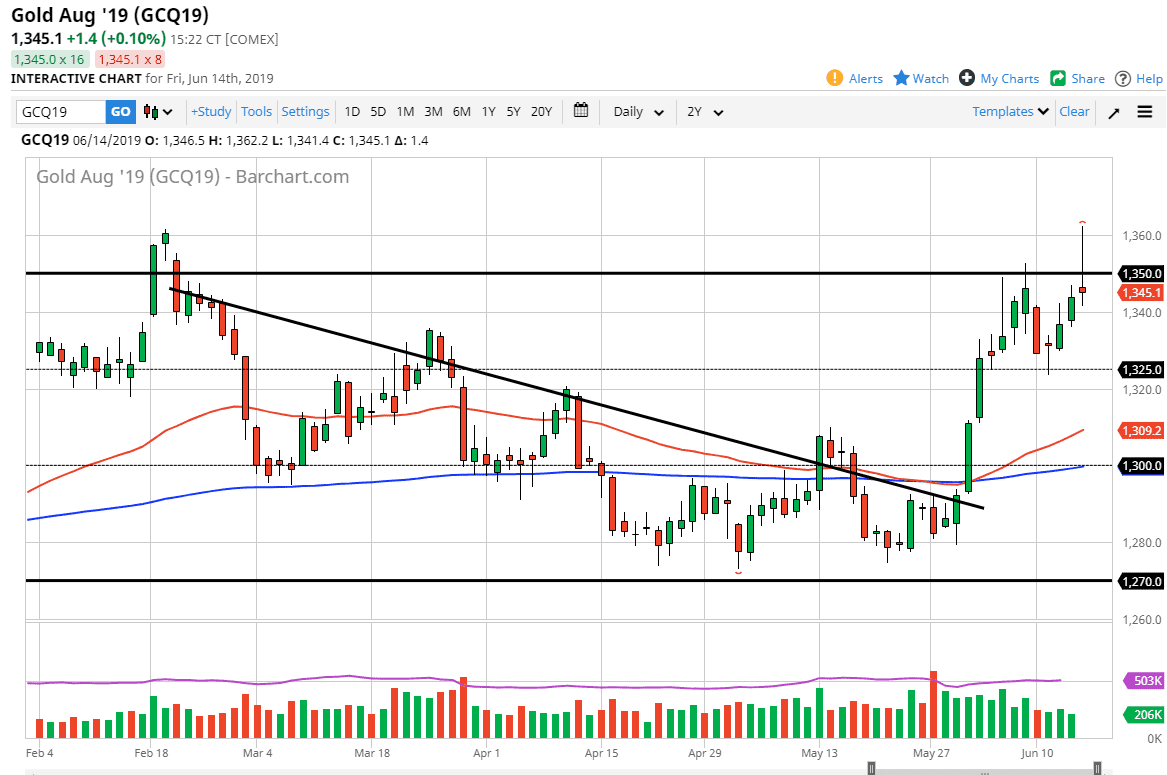
Task: Open the Tools menu
Action: click(x=257, y=112)
